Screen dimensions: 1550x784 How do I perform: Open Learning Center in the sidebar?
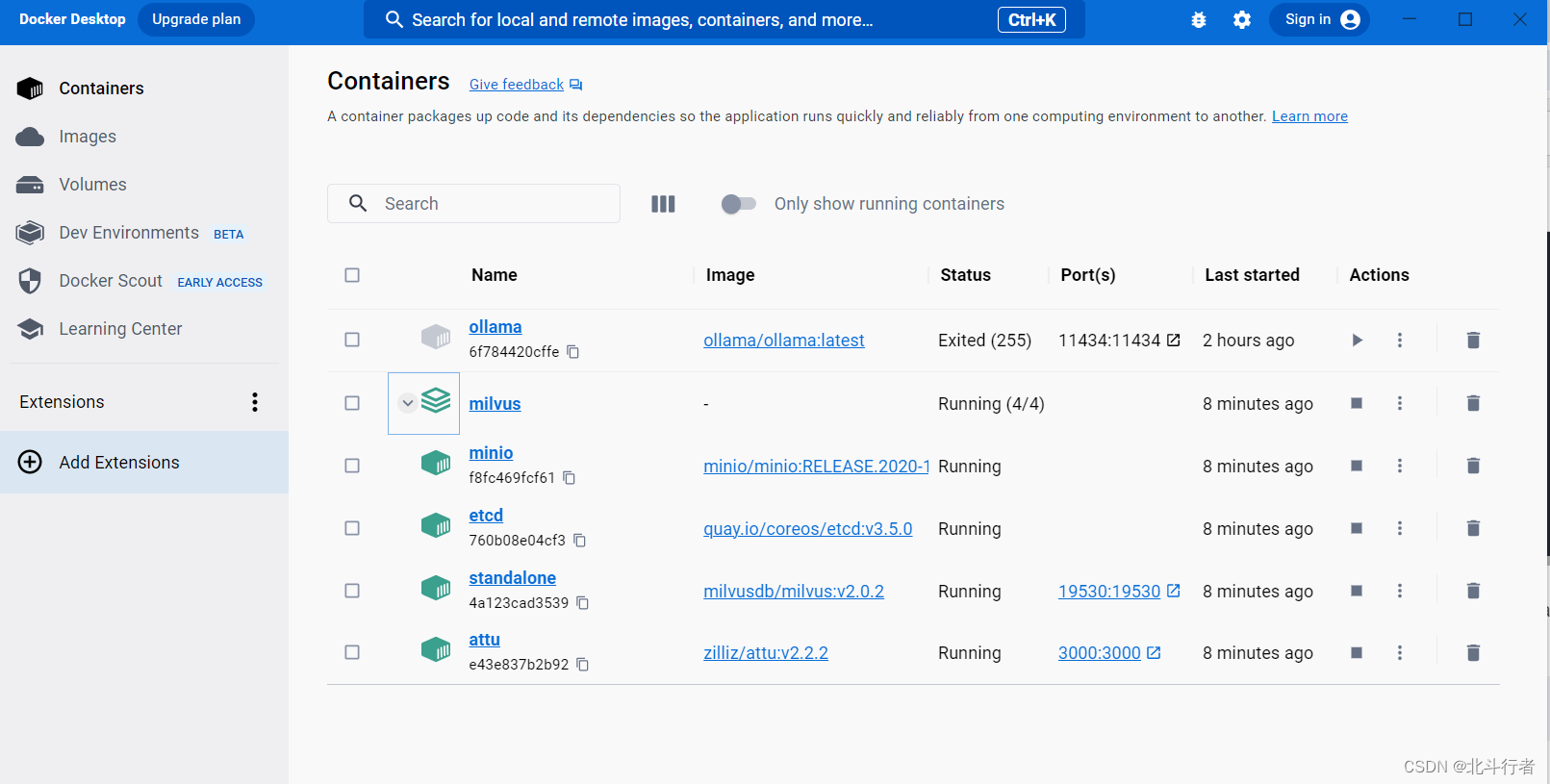click(x=144, y=329)
